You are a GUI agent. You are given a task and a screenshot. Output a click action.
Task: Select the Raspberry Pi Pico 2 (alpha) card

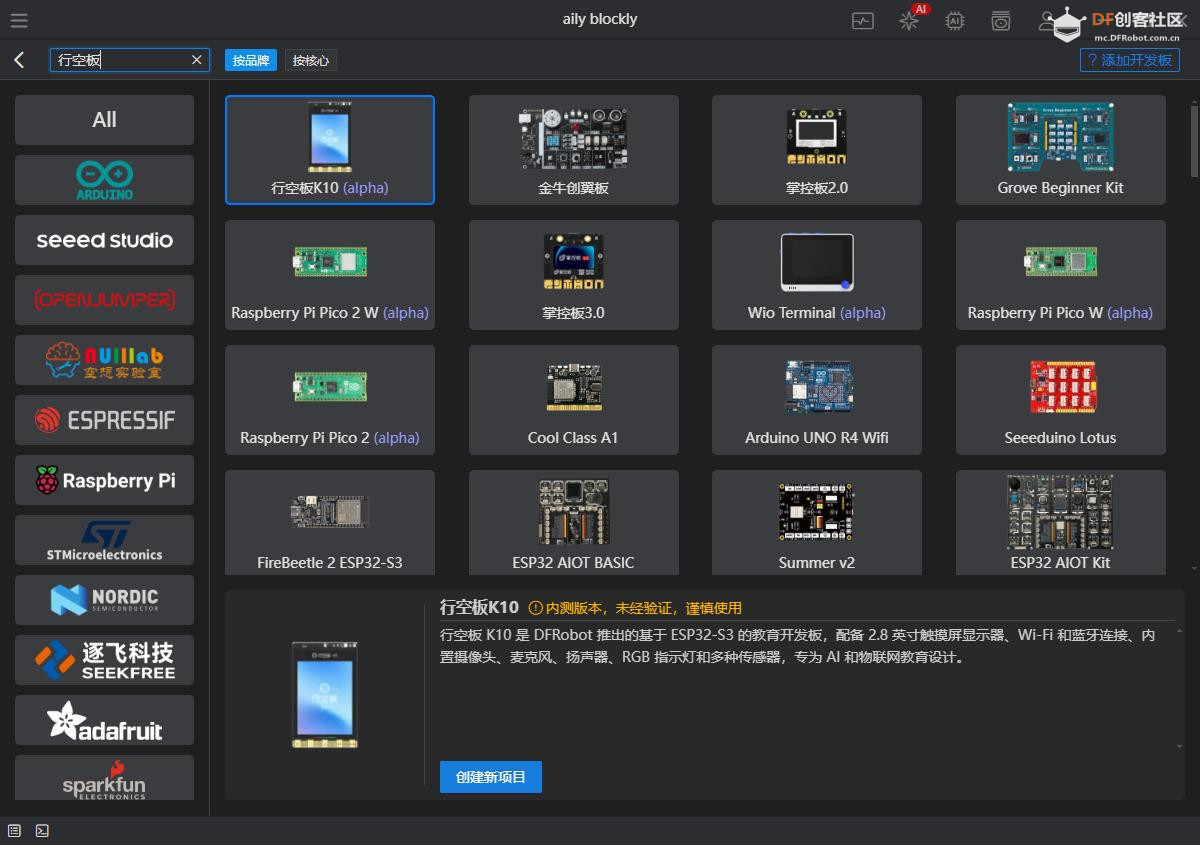pos(330,400)
